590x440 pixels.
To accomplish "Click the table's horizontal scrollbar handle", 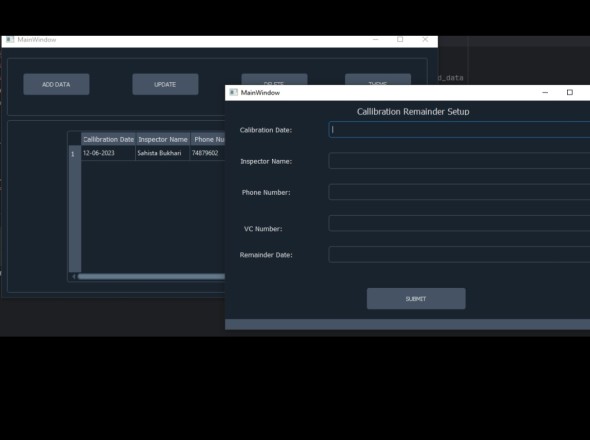I will point(151,277).
